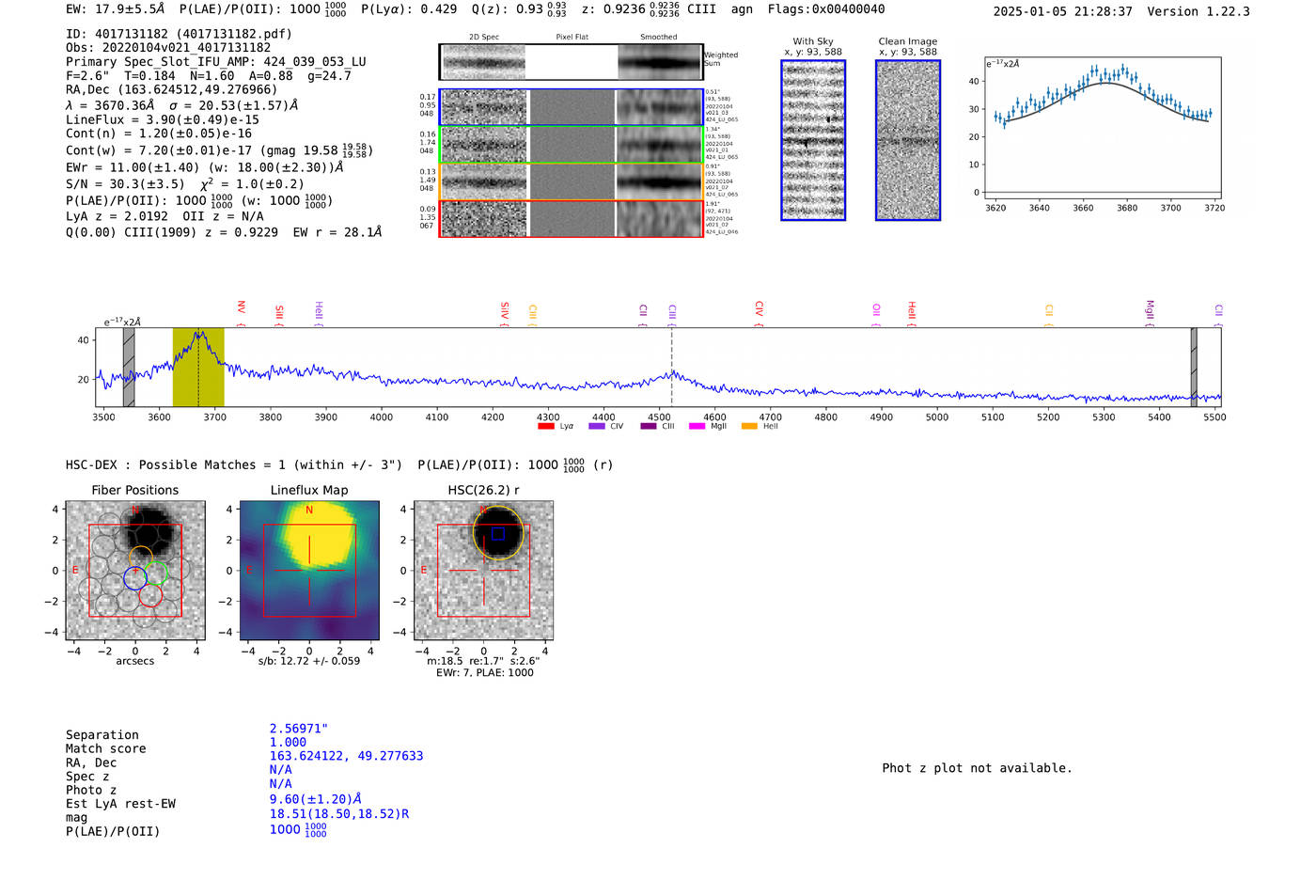Viewport: 1316px width, 896px height.
Task: Click the green-framed 2D Spec fiber cutout
Action: pos(484,145)
